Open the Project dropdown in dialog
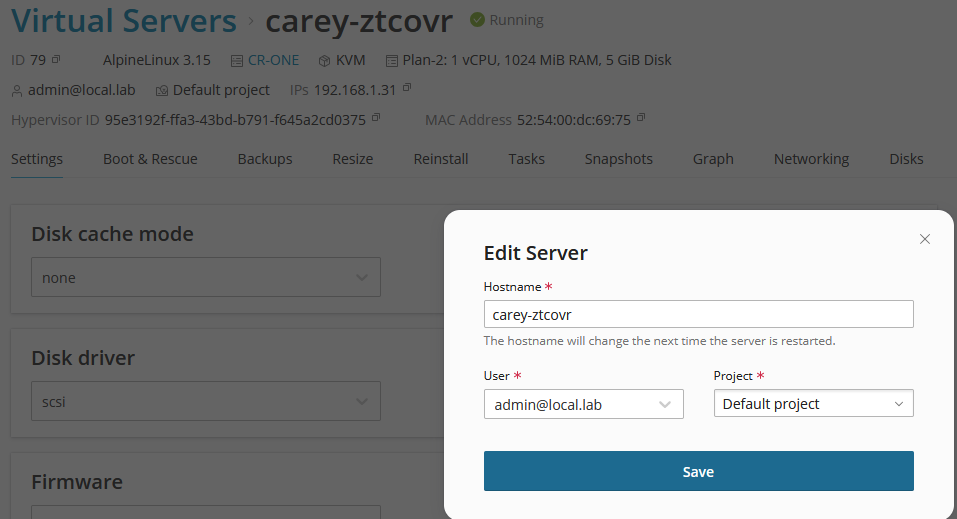957x519 pixels. (x=814, y=404)
